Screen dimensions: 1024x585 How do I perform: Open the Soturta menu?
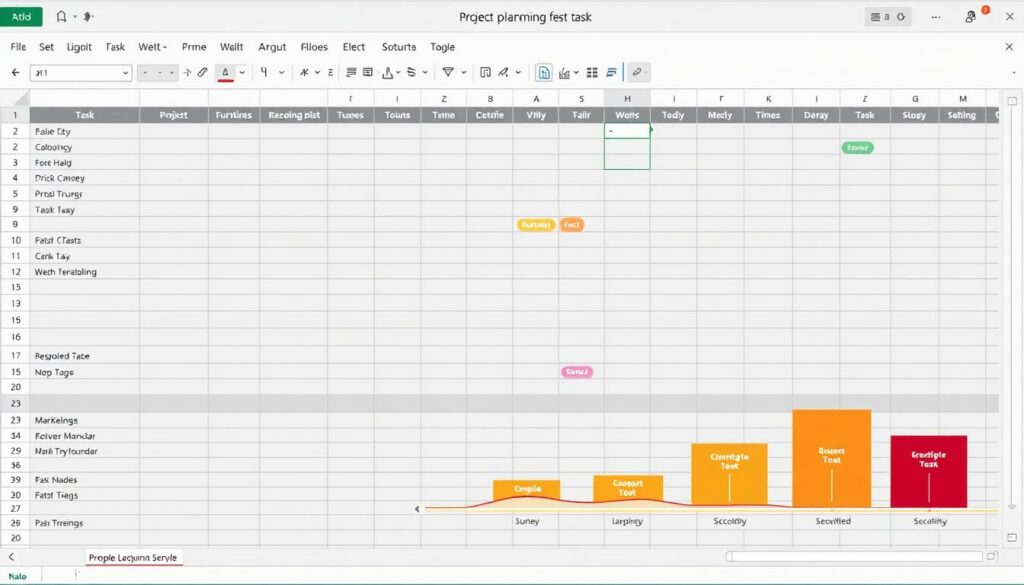pos(399,47)
